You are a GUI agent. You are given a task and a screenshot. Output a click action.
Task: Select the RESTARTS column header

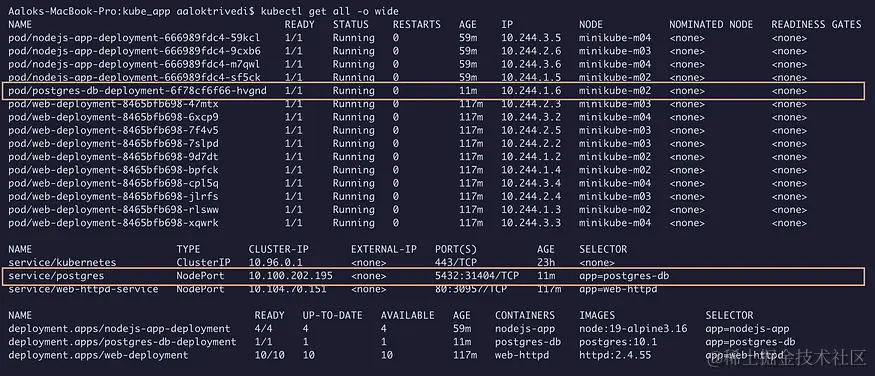click(416, 25)
